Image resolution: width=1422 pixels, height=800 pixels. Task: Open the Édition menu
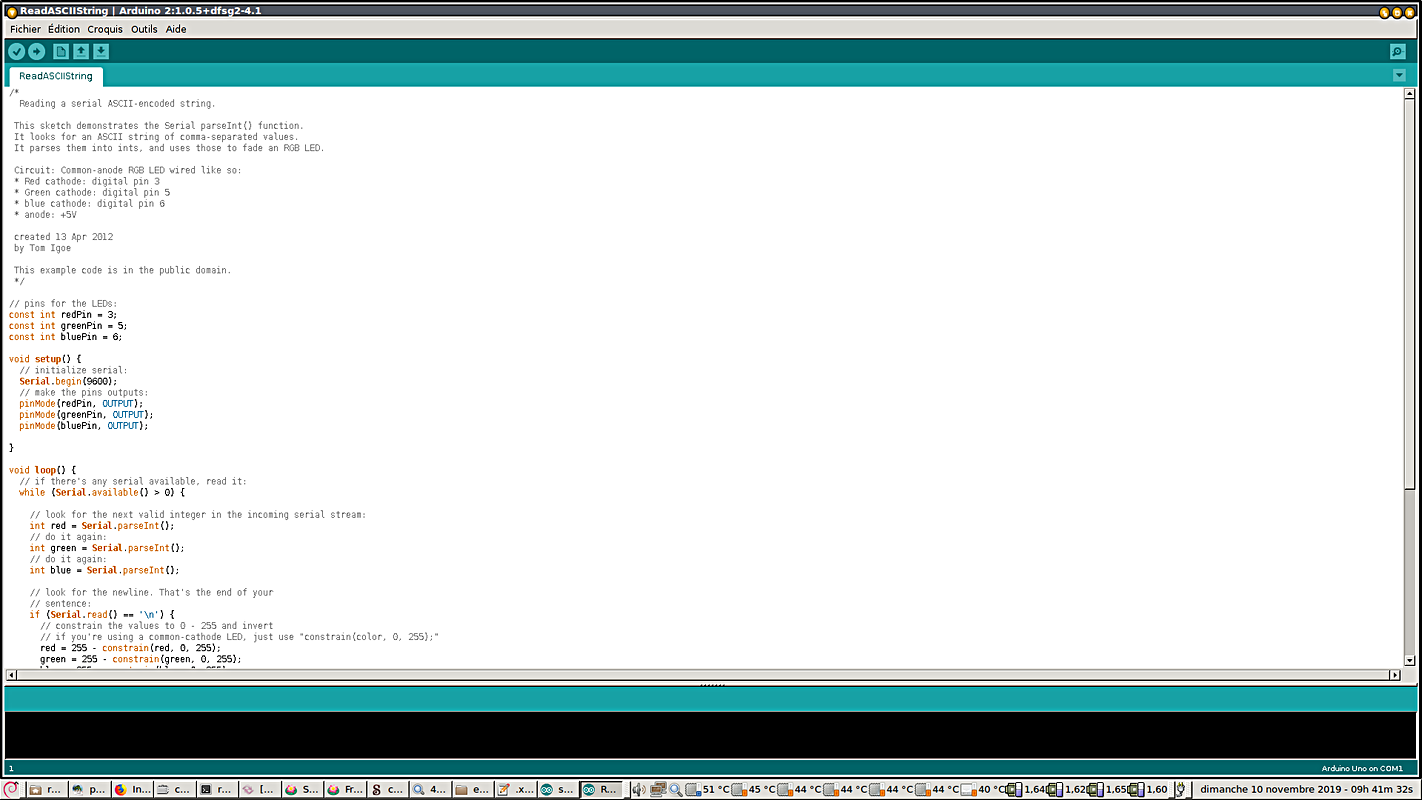point(63,29)
